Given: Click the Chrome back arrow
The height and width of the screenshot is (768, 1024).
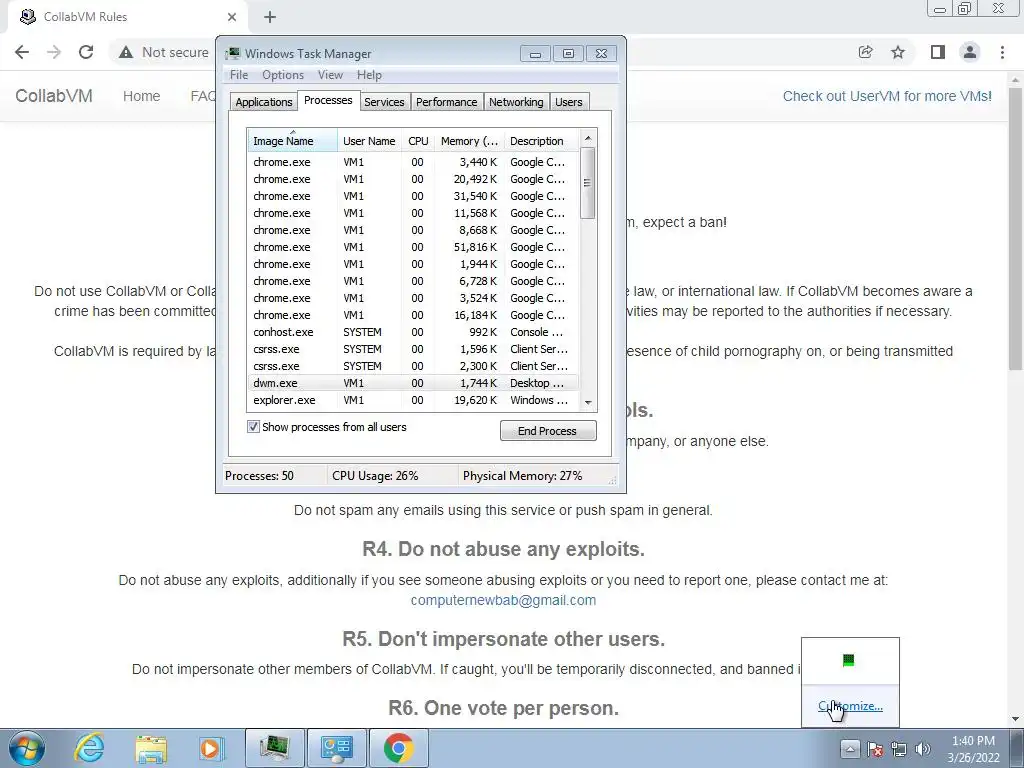Looking at the screenshot, I should tap(22, 52).
